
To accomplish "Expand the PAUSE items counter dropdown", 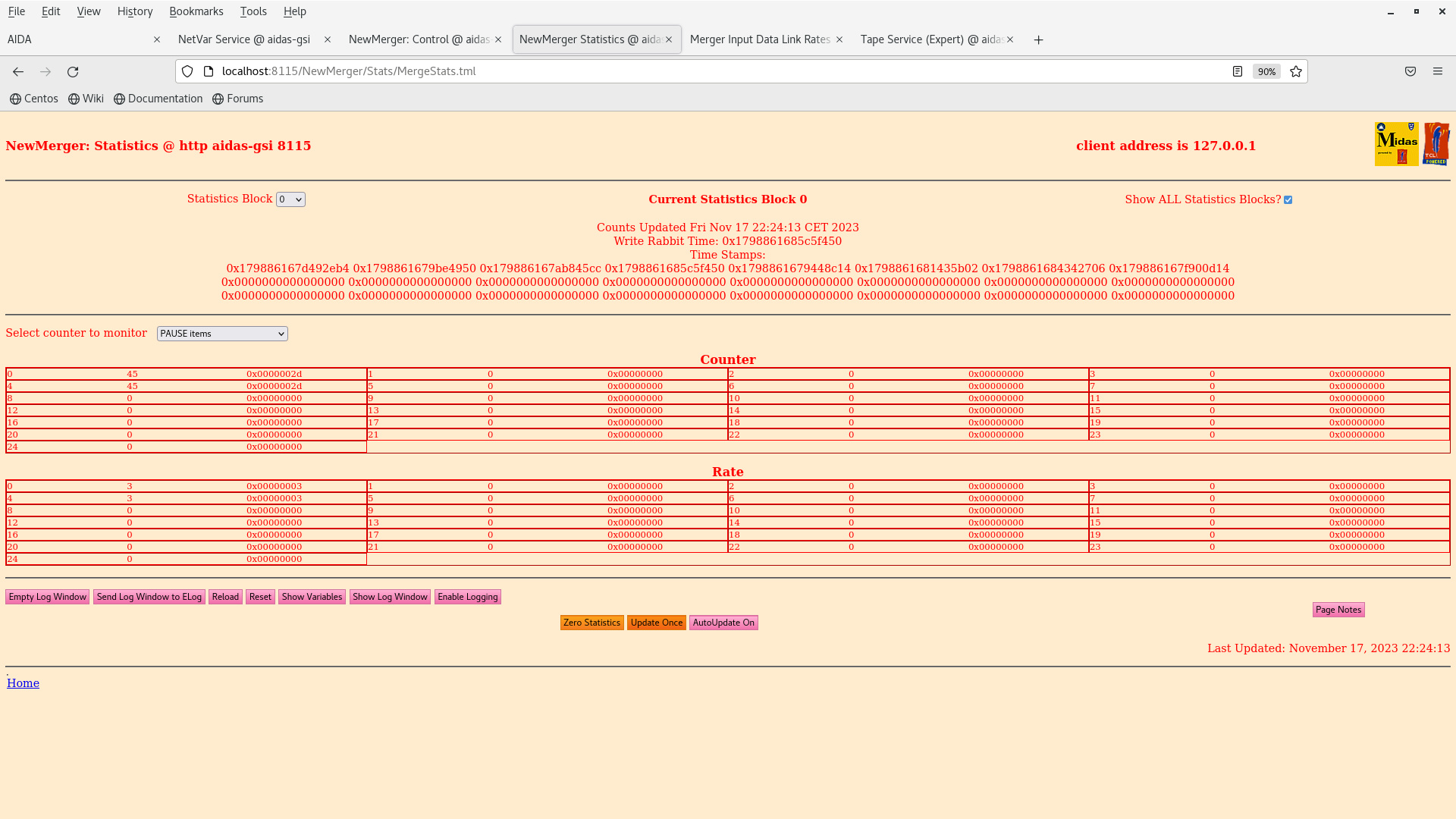I will (222, 334).
